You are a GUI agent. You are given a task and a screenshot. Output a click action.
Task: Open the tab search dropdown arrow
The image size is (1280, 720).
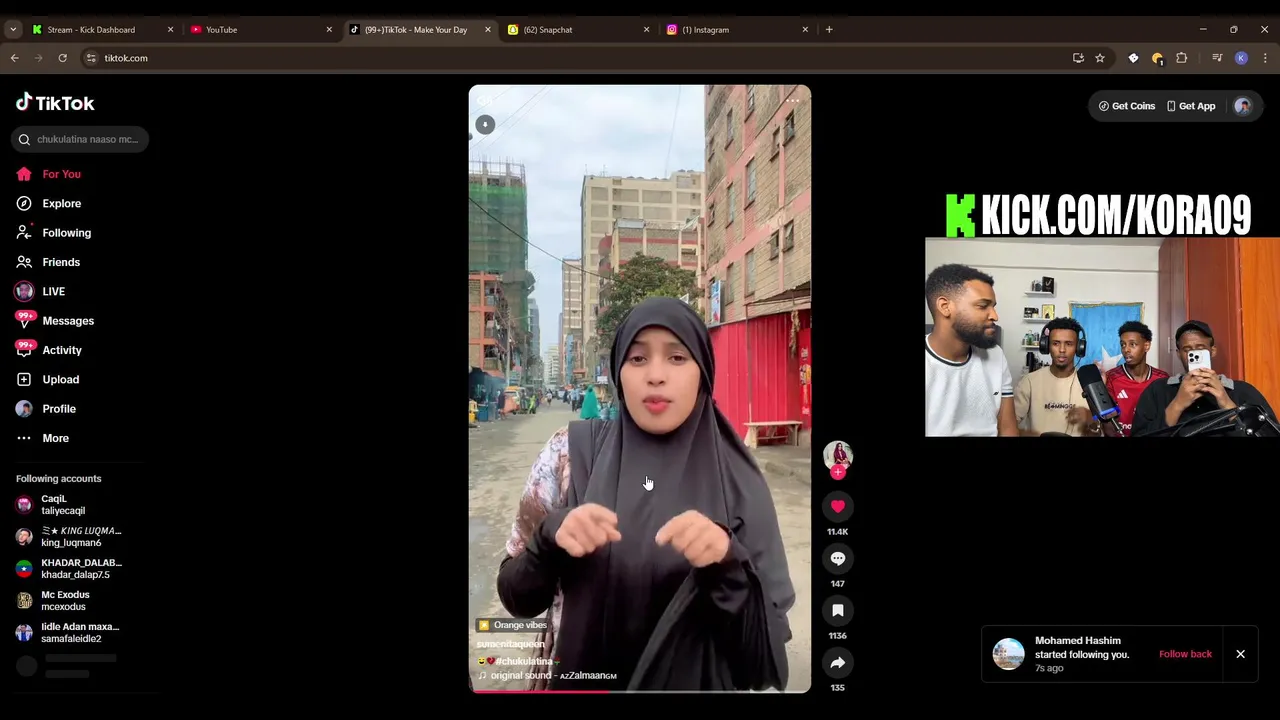(13, 30)
